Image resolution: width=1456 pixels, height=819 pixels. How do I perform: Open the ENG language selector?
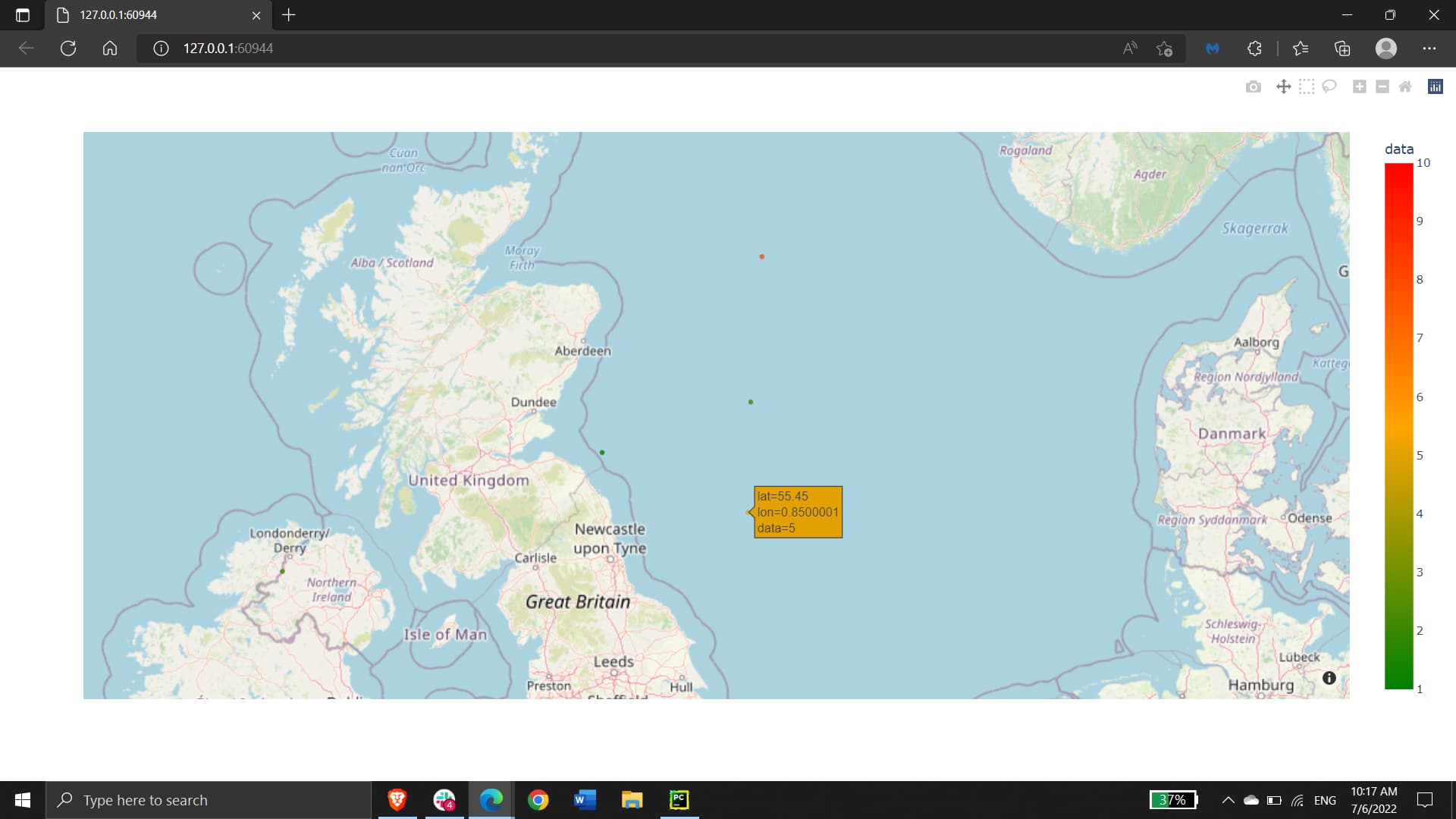point(1325,799)
